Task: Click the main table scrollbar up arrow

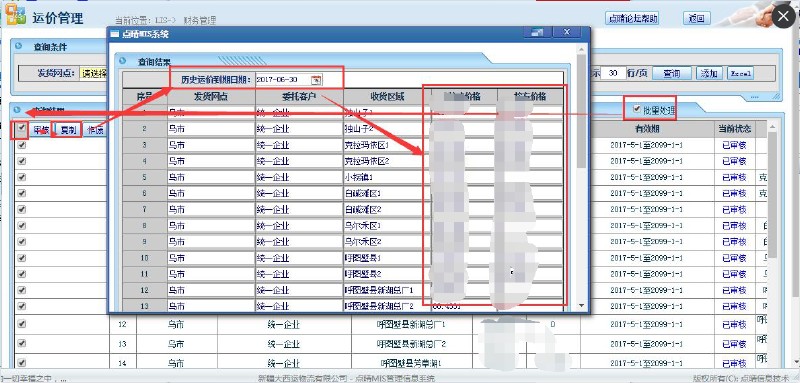Action: tap(772, 126)
